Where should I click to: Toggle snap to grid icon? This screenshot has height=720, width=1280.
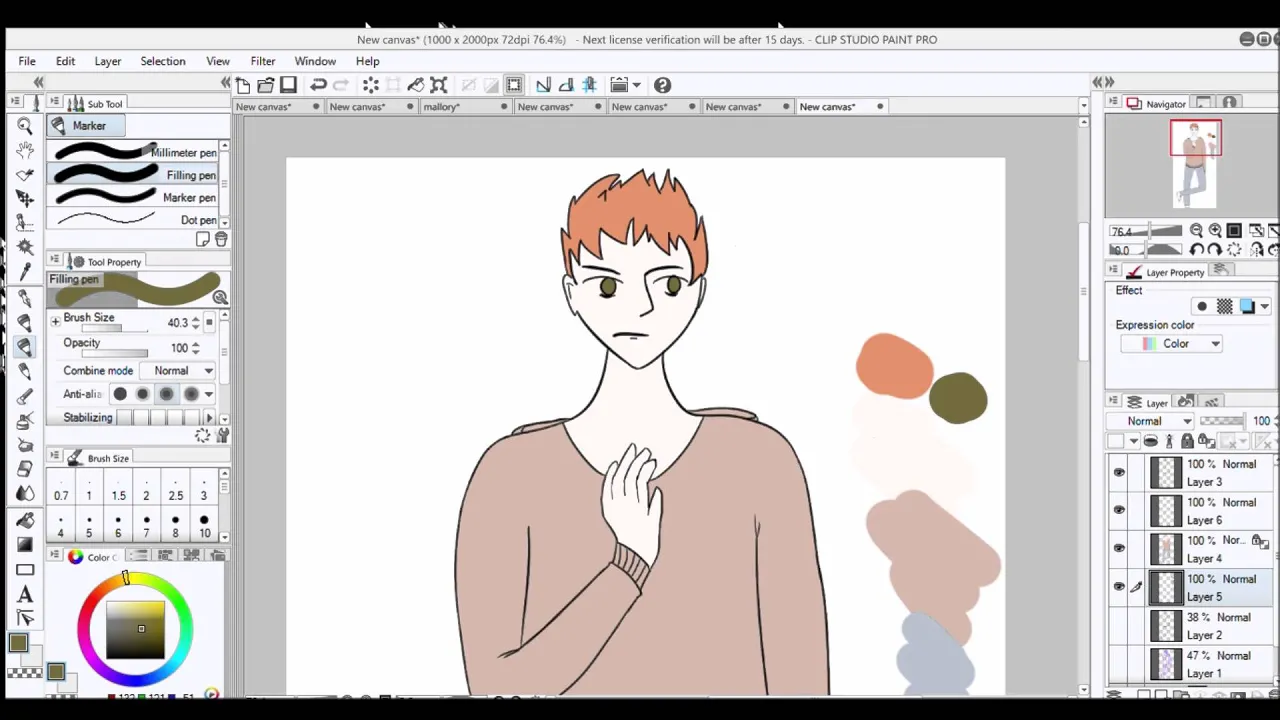589,85
